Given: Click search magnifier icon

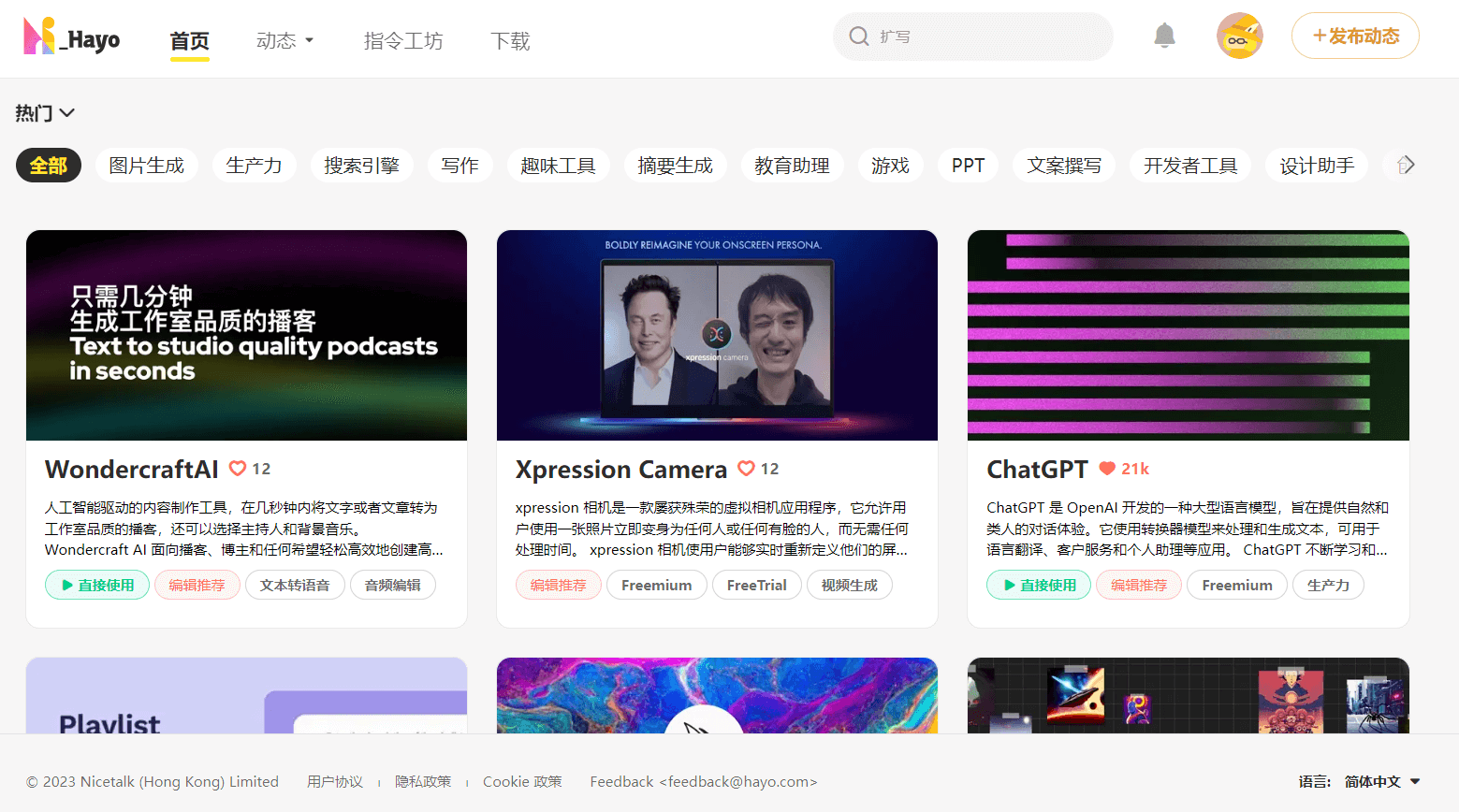Looking at the screenshot, I should 858,36.
